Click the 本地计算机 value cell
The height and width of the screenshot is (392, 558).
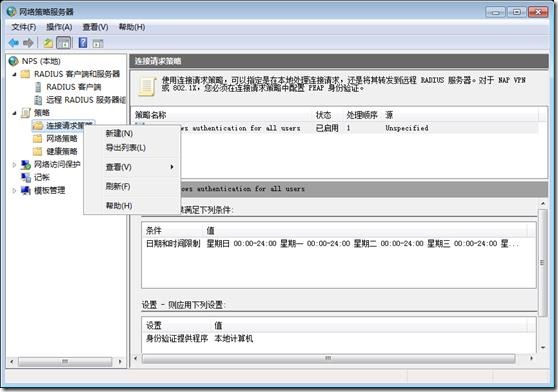coord(233,338)
